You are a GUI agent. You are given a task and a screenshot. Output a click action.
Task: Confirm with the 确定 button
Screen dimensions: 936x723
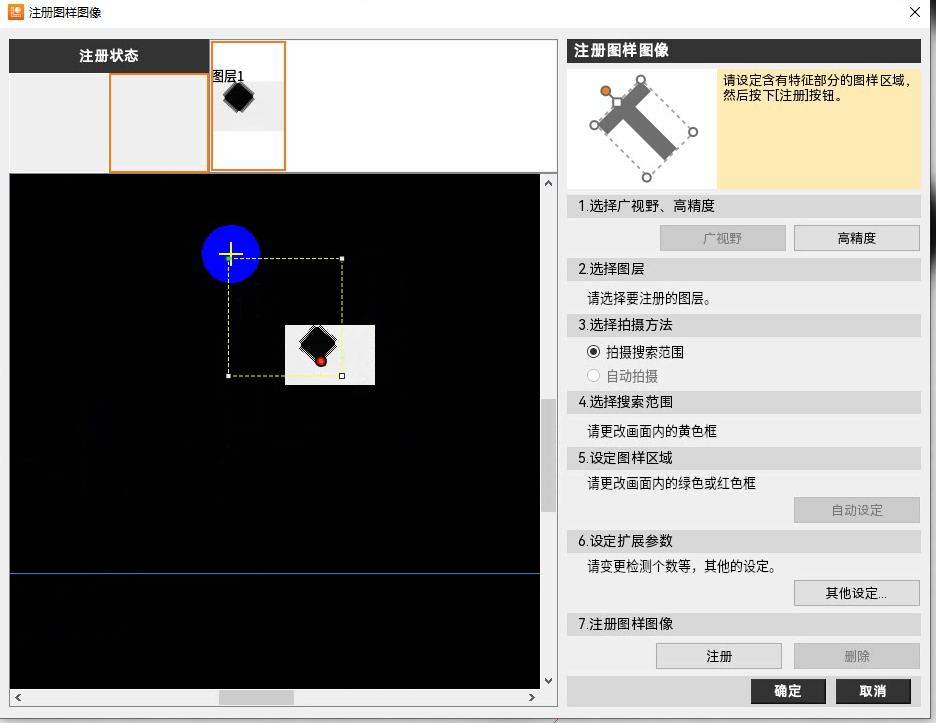click(x=788, y=691)
